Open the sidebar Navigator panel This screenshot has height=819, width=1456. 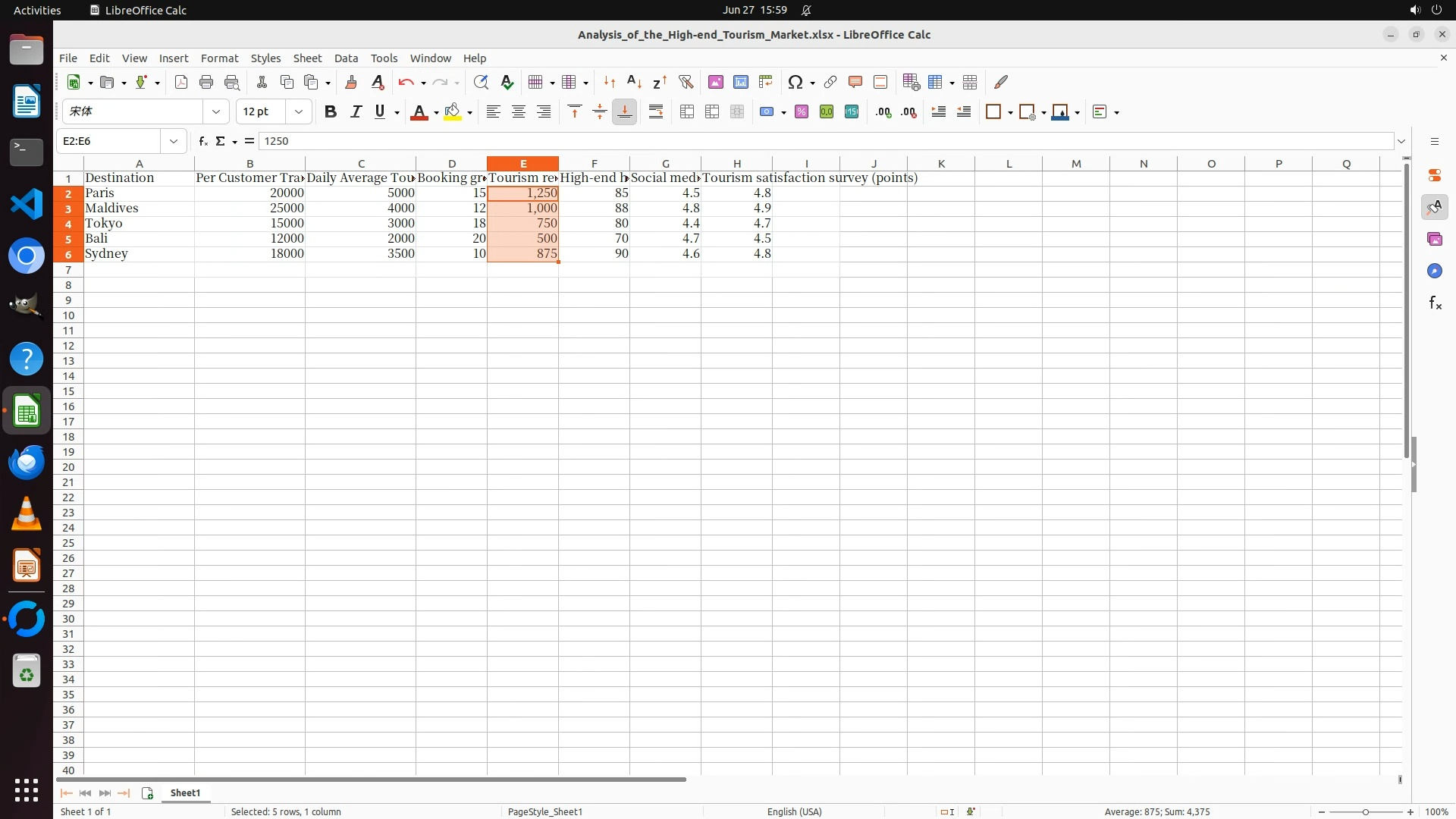click(x=1434, y=271)
